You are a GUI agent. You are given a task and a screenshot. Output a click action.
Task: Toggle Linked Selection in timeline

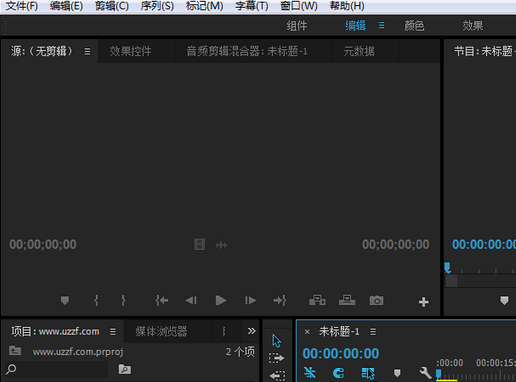(x=368, y=373)
